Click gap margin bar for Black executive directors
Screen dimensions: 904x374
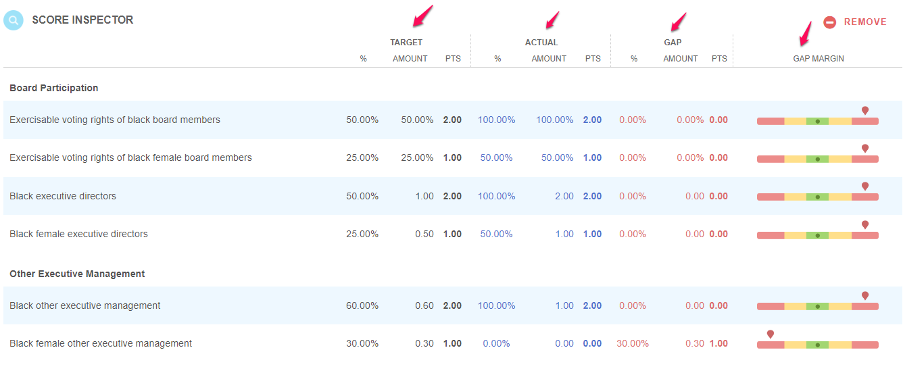(x=818, y=197)
